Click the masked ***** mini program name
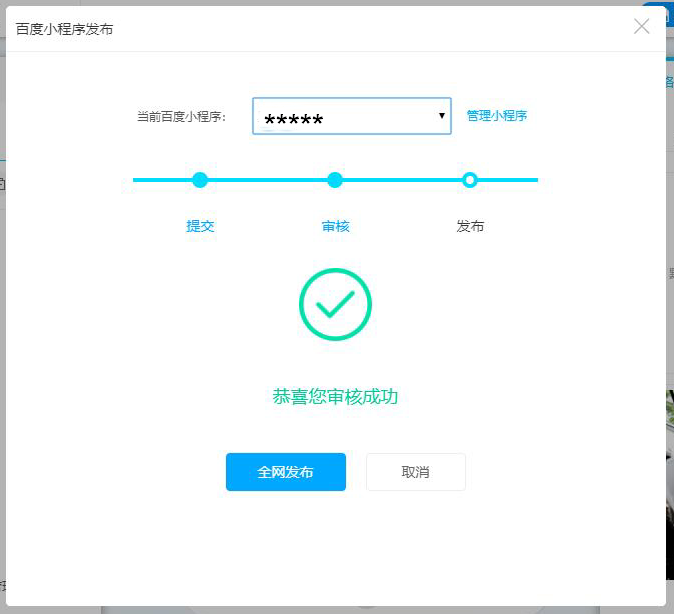 (294, 121)
